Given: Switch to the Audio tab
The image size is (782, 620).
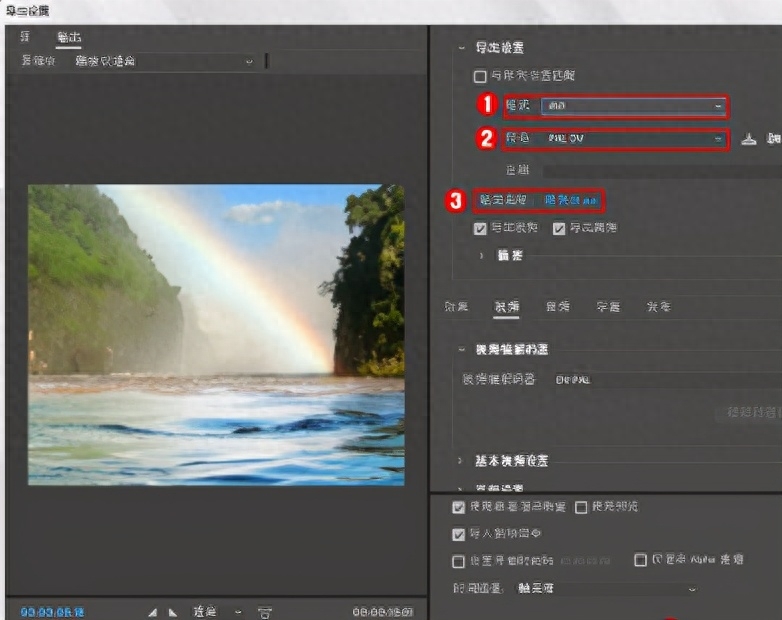Looking at the screenshot, I should coord(558,307).
